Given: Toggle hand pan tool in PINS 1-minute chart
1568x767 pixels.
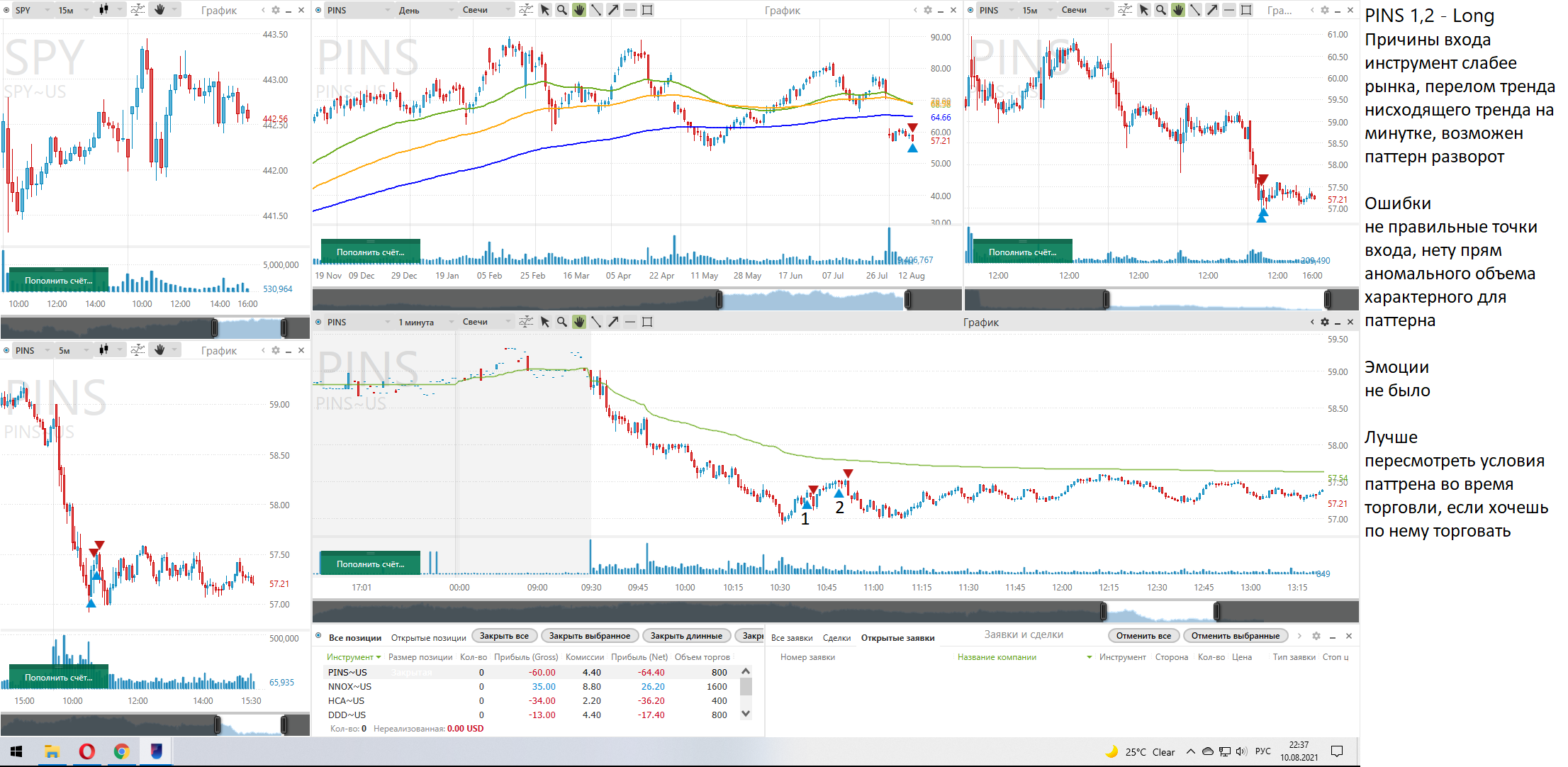Looking at the screenshot, I should (579, 322).
